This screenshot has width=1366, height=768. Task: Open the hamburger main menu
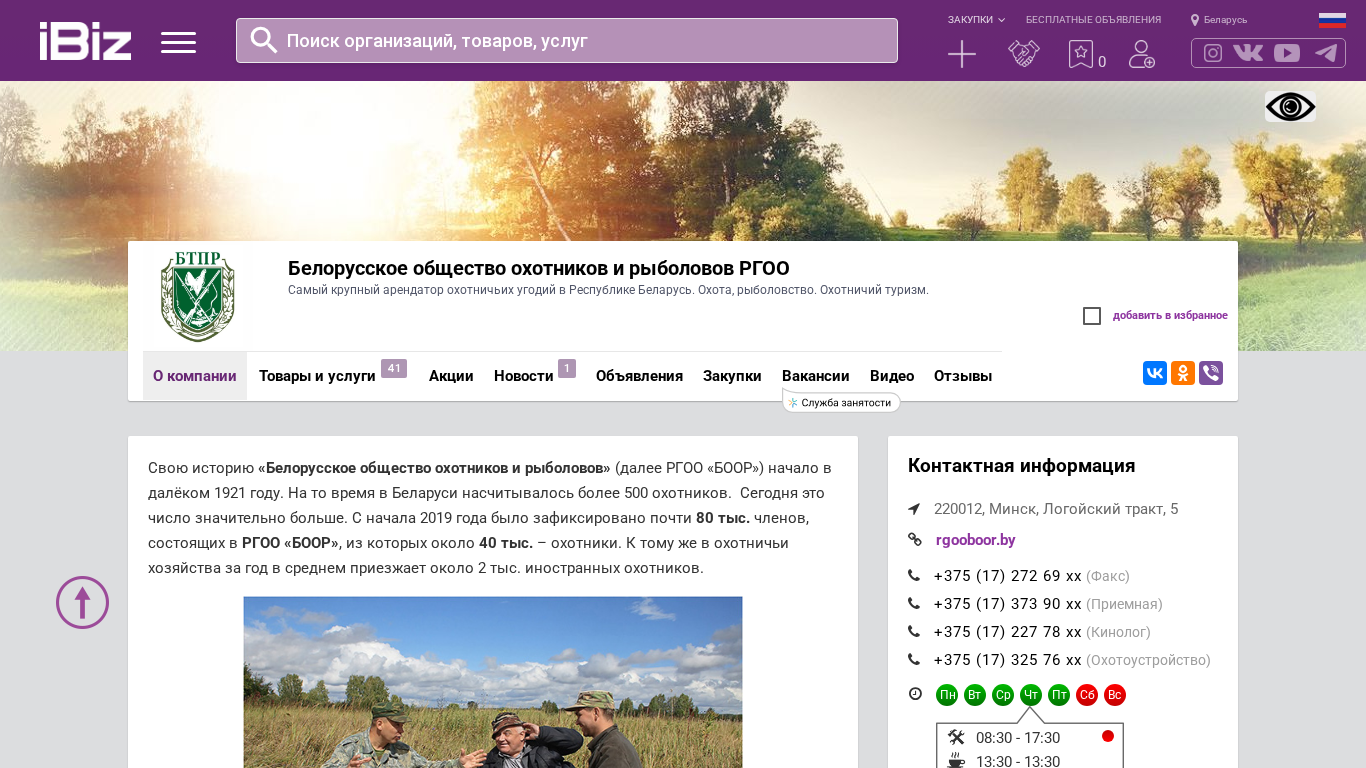pyautogui.click(x=178, y=42)
